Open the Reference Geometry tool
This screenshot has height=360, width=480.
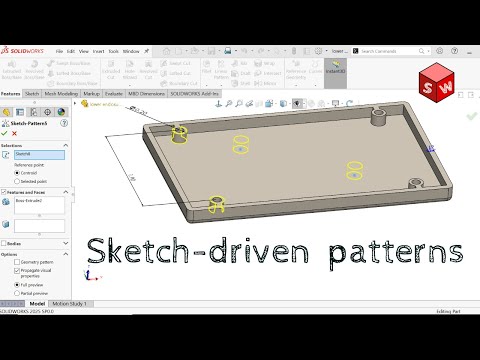click(296, 70)
